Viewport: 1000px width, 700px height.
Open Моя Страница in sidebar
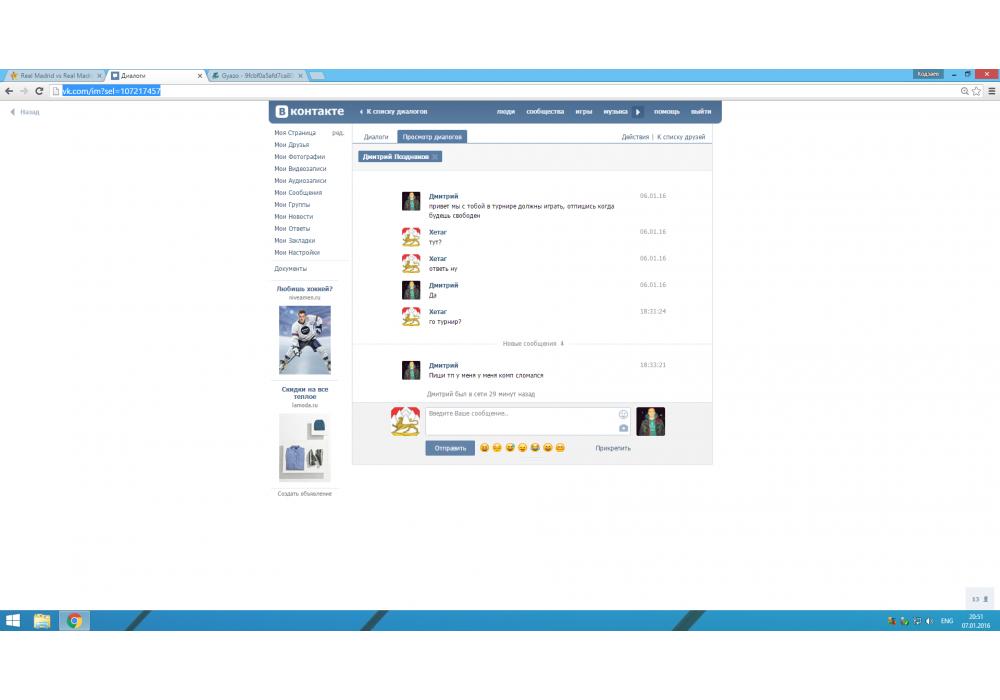(x=295, y=133)
